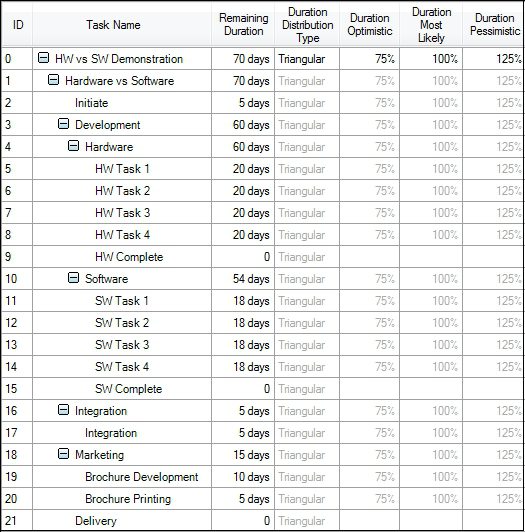Collapse the Marketing summary row
This screenshot has width=525, height=532.
pyautogui.click(x=63, y=454)
